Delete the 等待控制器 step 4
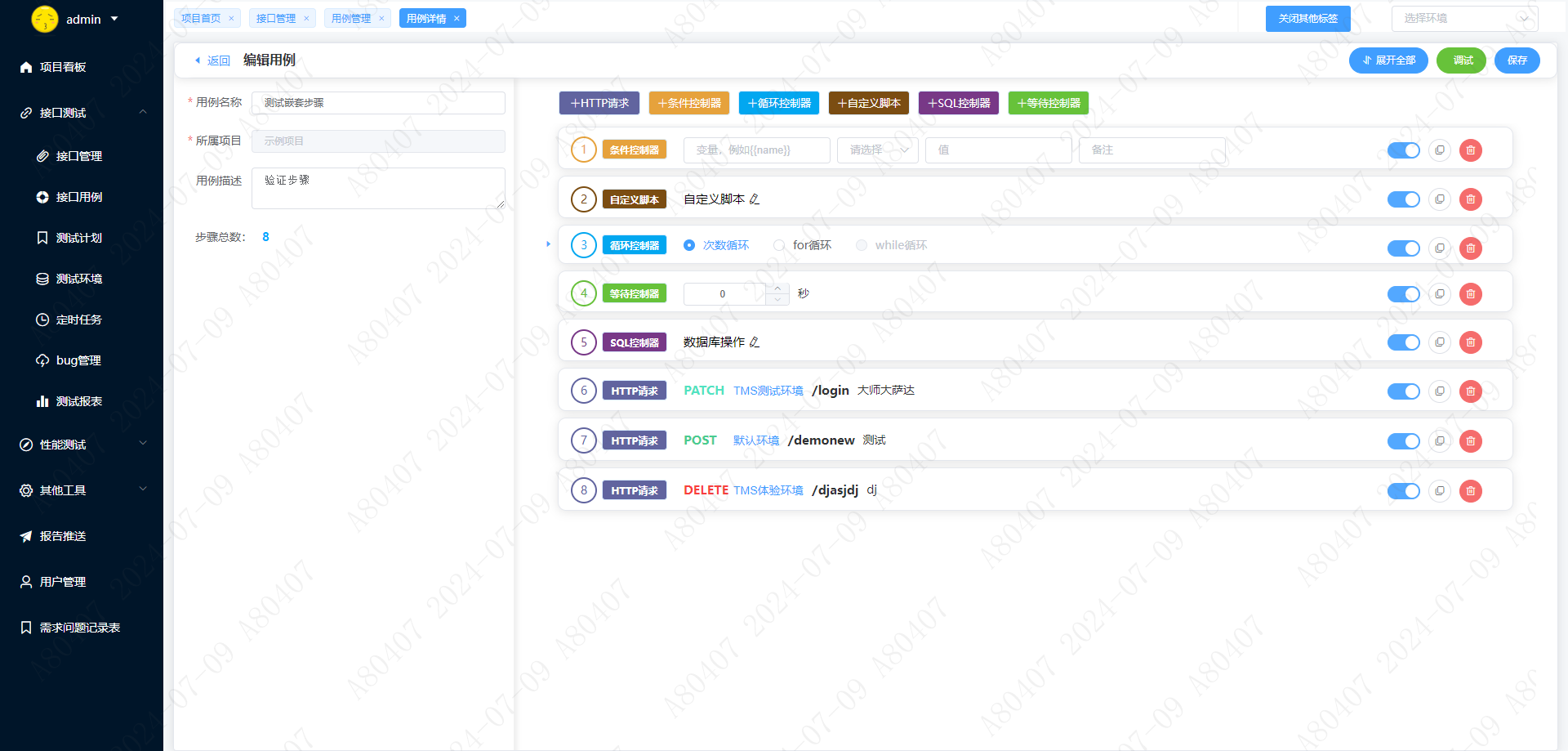 (1471, 294)
